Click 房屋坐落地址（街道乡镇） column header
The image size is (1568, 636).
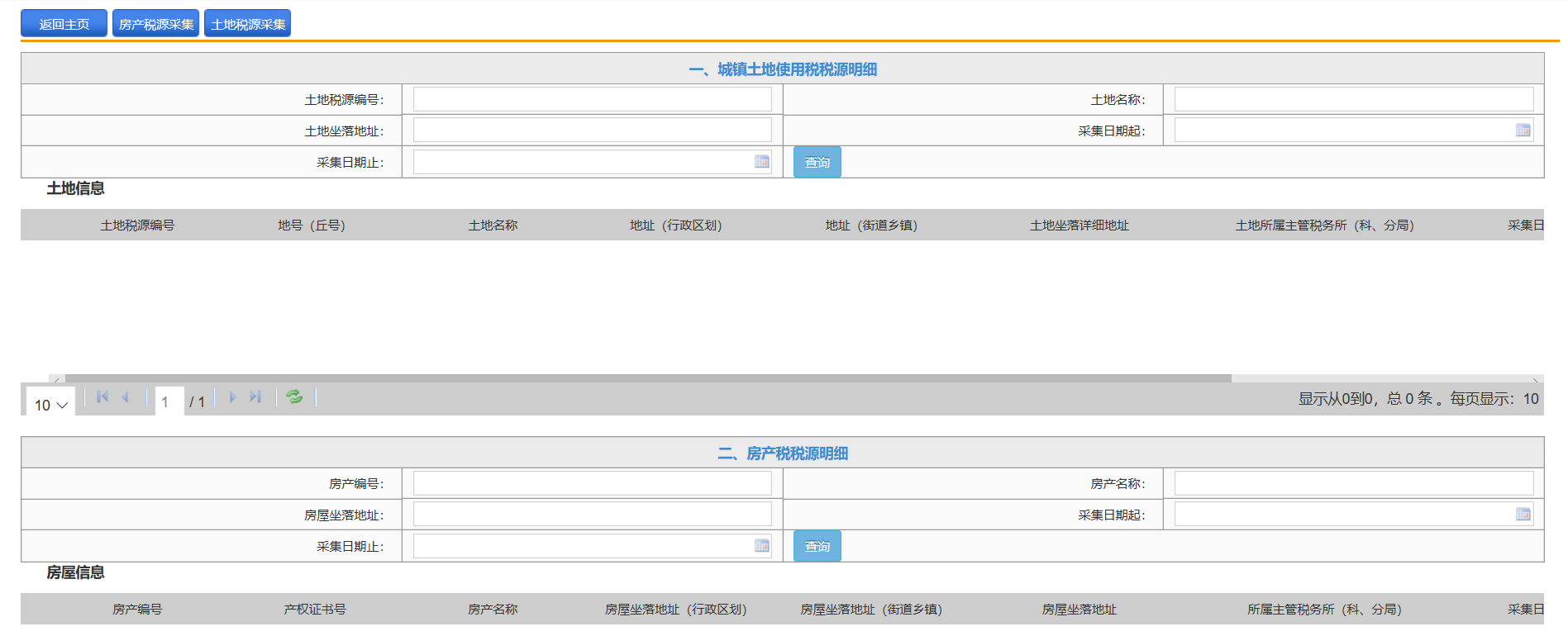tap(870, 609)
